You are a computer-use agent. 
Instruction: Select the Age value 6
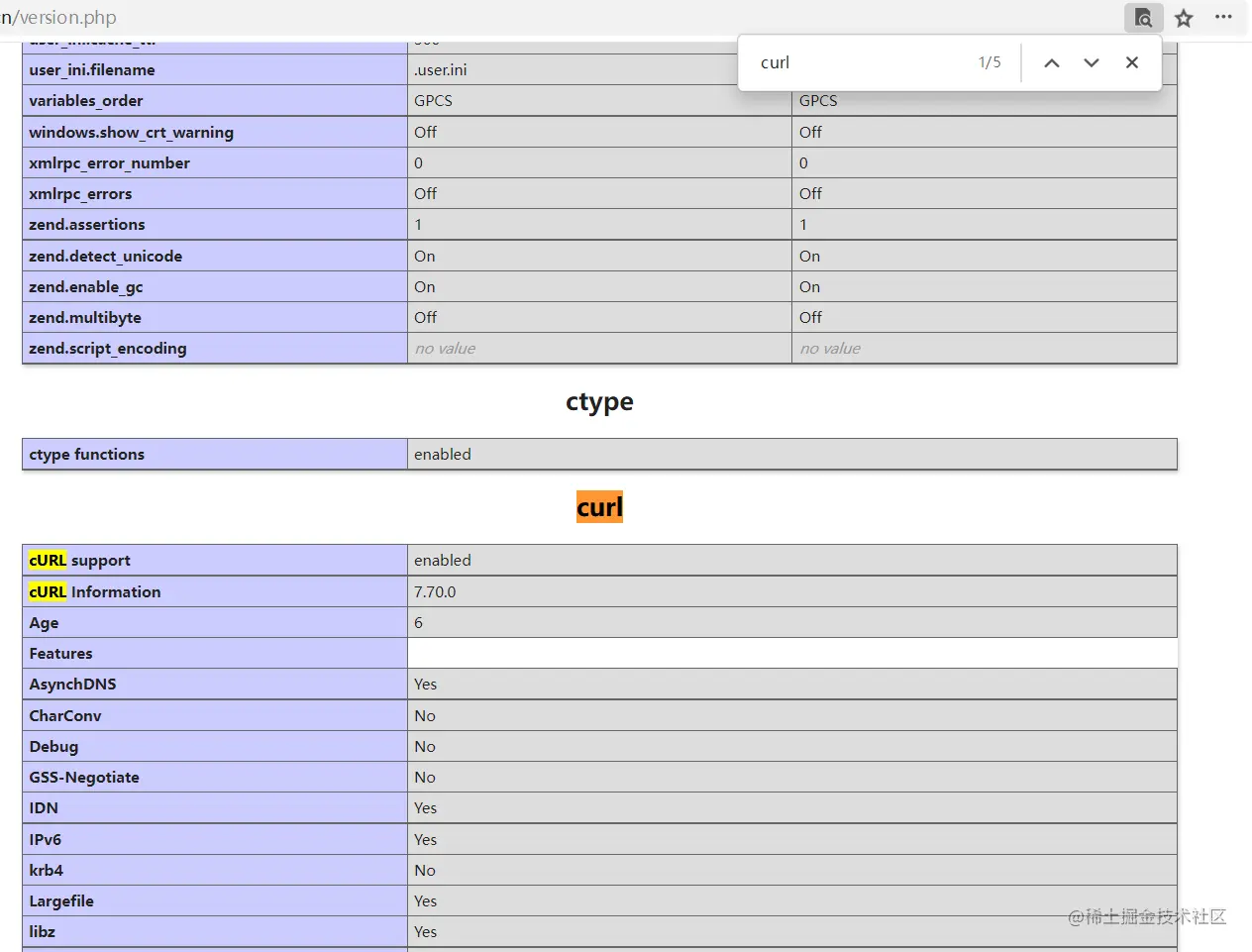tap(418, 622)
